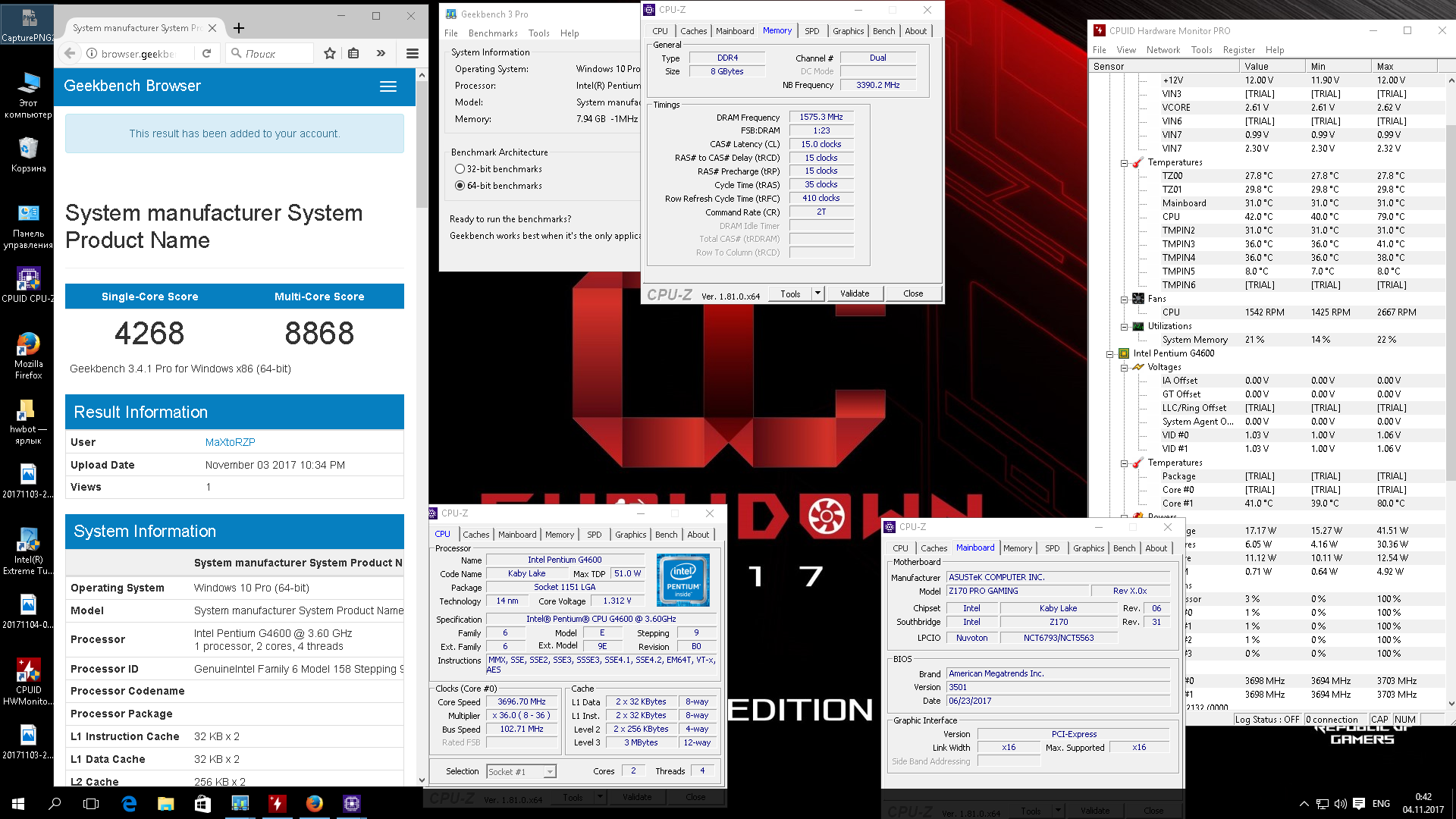Launch CPUID HWMonitor desktop shortcut
This screenshot has height=819, width=1456.
click(x=28, y=682)
